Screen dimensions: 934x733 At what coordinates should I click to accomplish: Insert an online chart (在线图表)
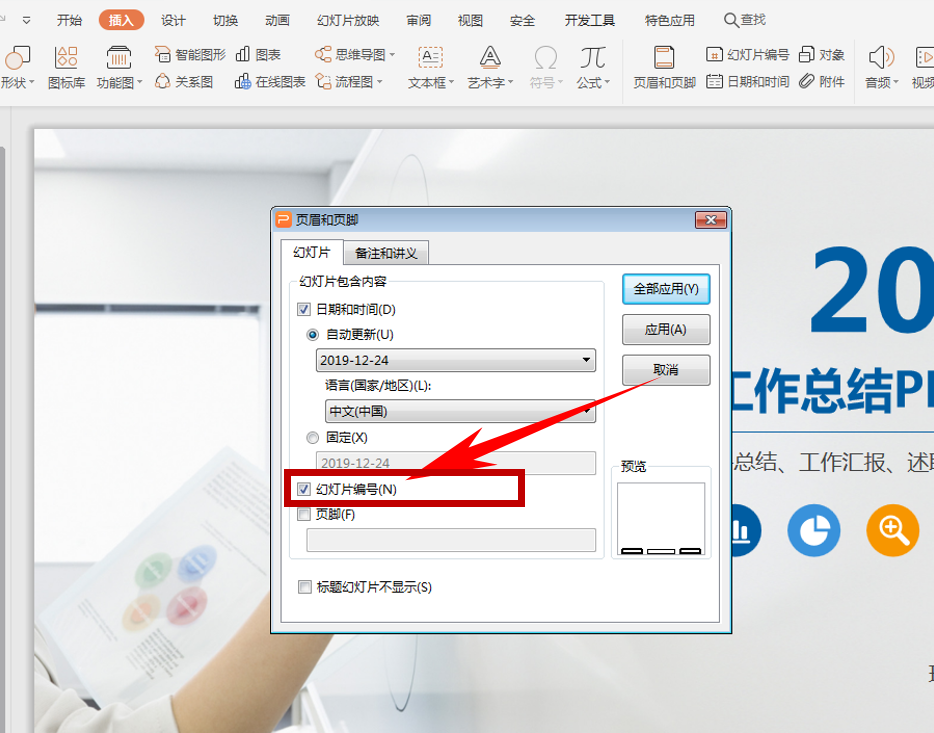[270, 82]
